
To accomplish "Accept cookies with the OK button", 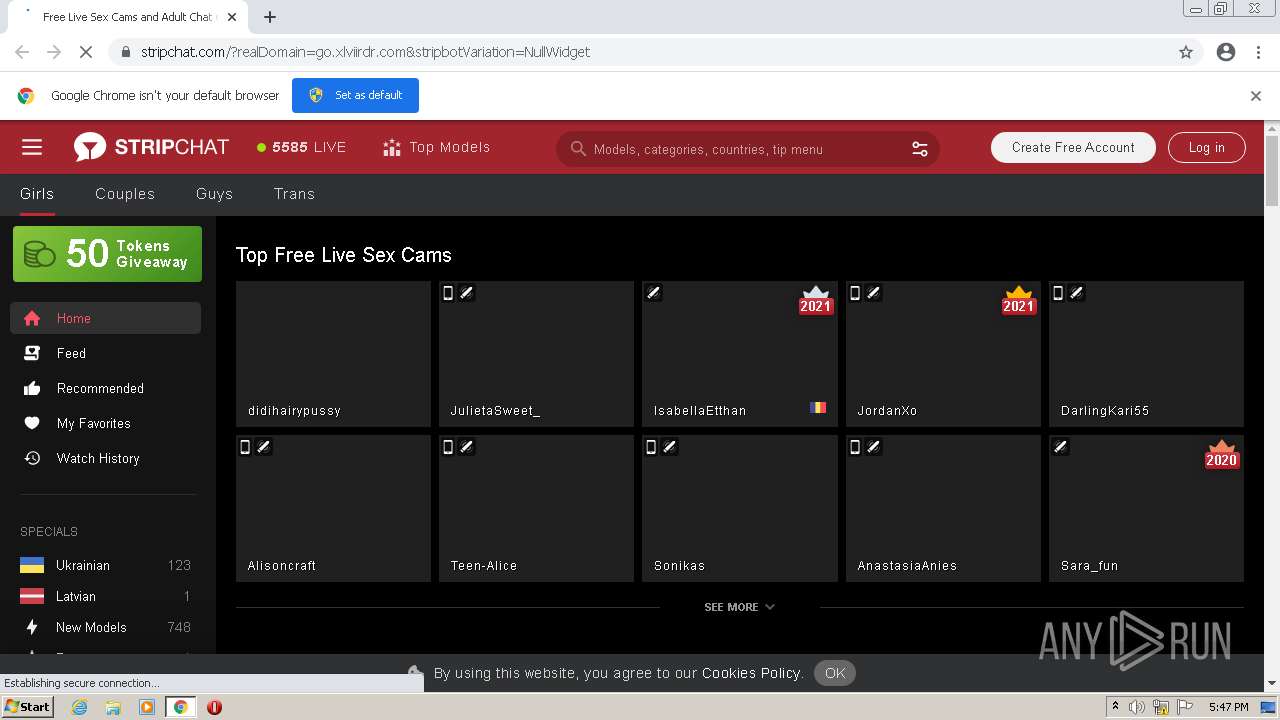I will coord(835,673).
